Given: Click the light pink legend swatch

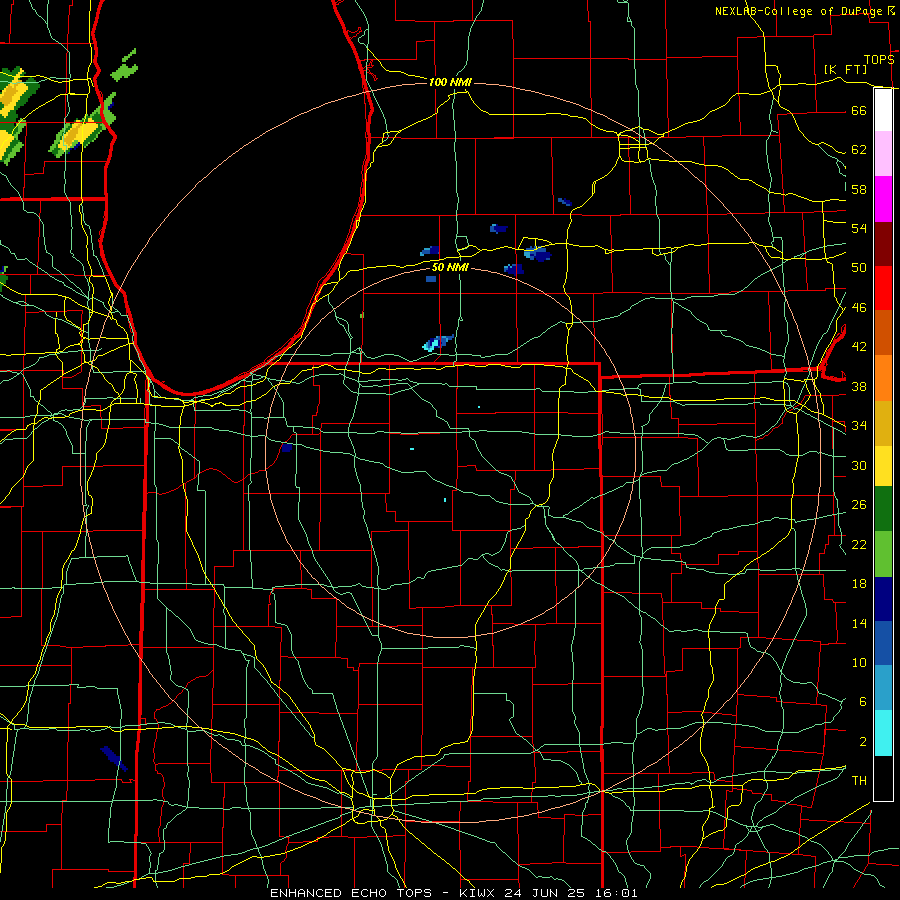Looking at the screenshot, I should pos(883,154).
